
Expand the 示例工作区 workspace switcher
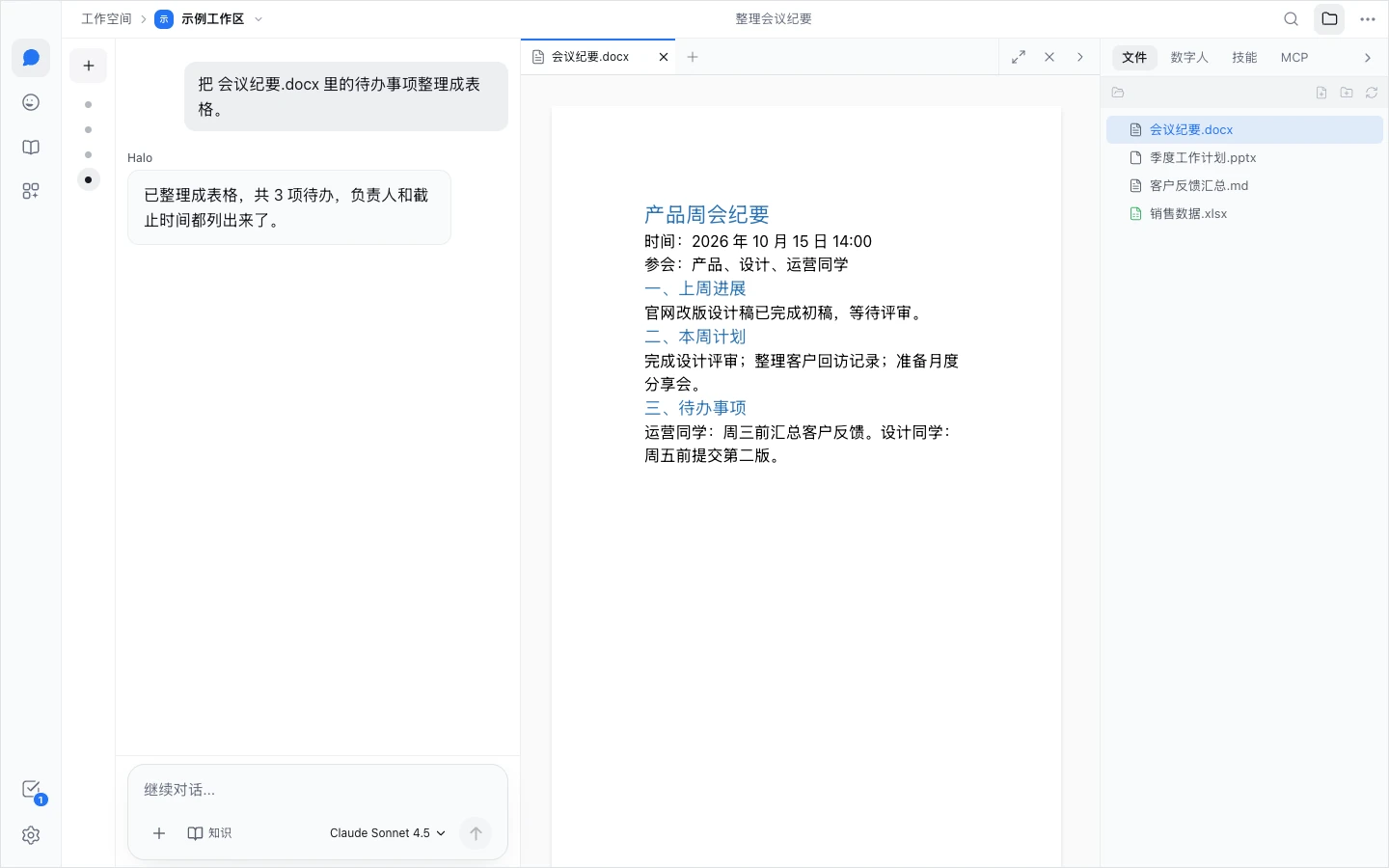[208, 19]
